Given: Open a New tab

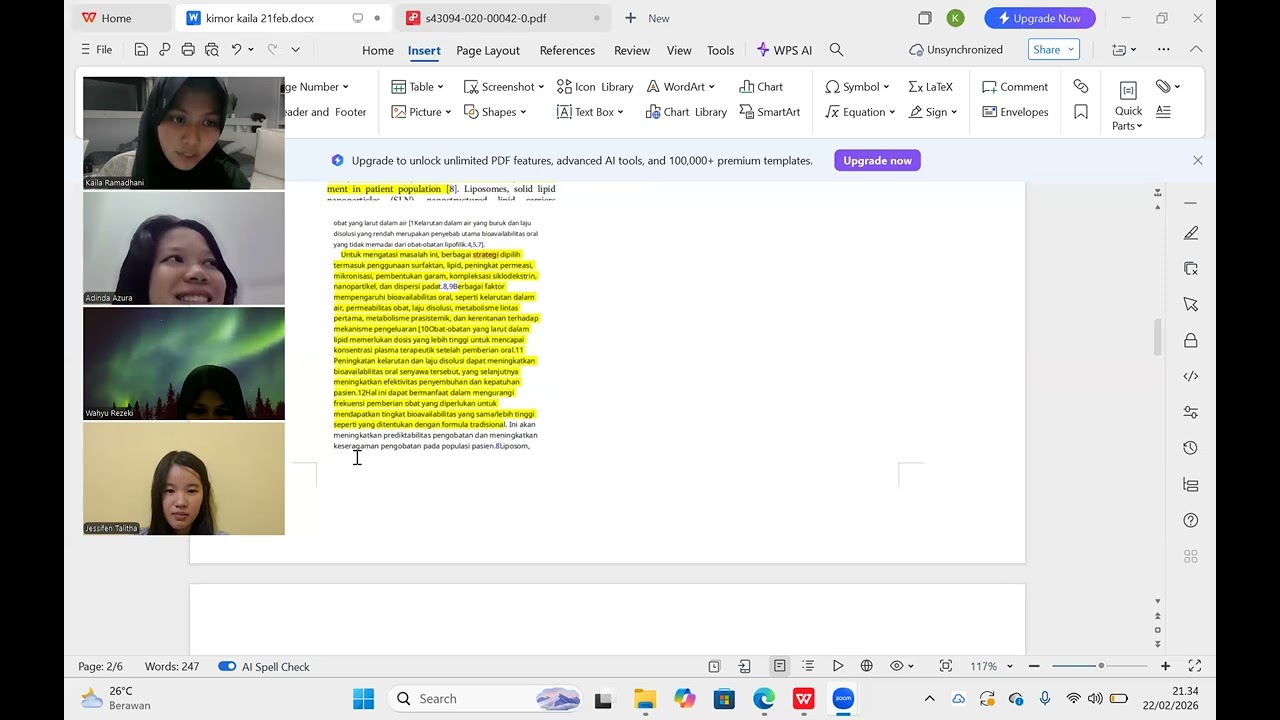Looking at the screenshot, I should [647, 18].
